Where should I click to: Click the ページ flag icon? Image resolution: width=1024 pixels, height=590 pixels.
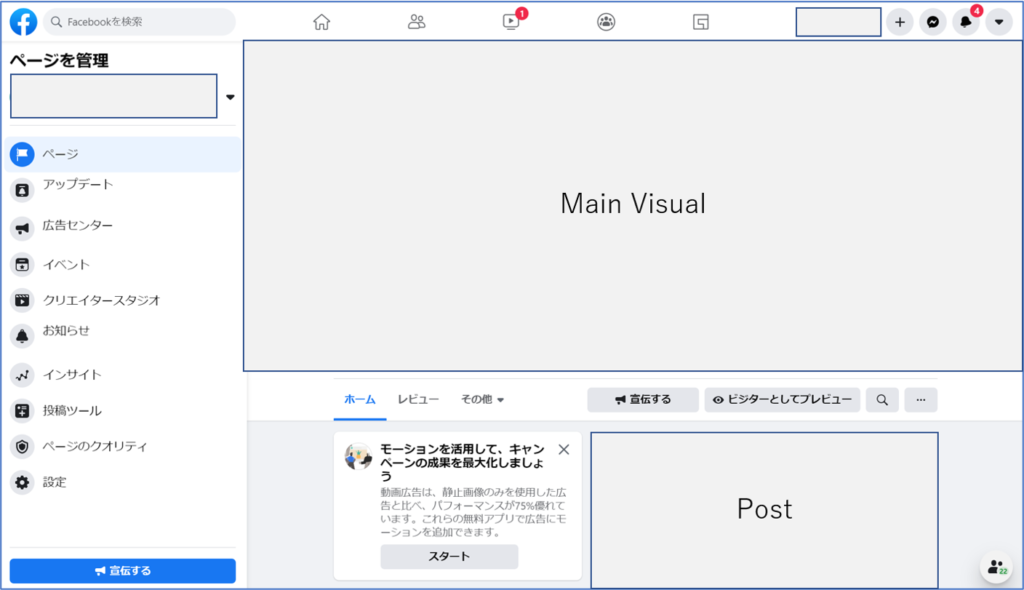[x=22, y=154]
